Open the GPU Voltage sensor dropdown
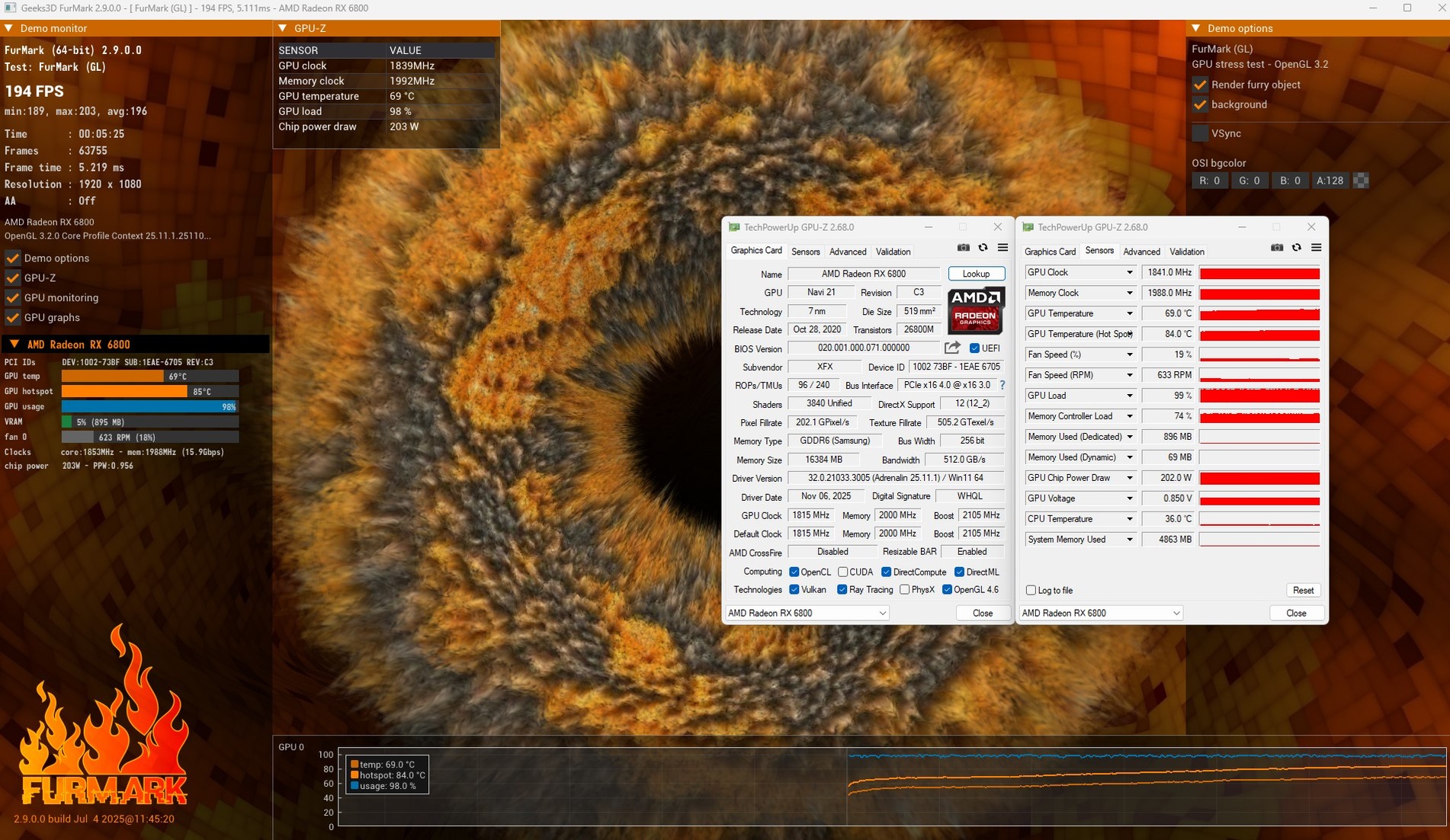Image resolution: width=1450 pixels, height=840 pixels. point(1129,499)
